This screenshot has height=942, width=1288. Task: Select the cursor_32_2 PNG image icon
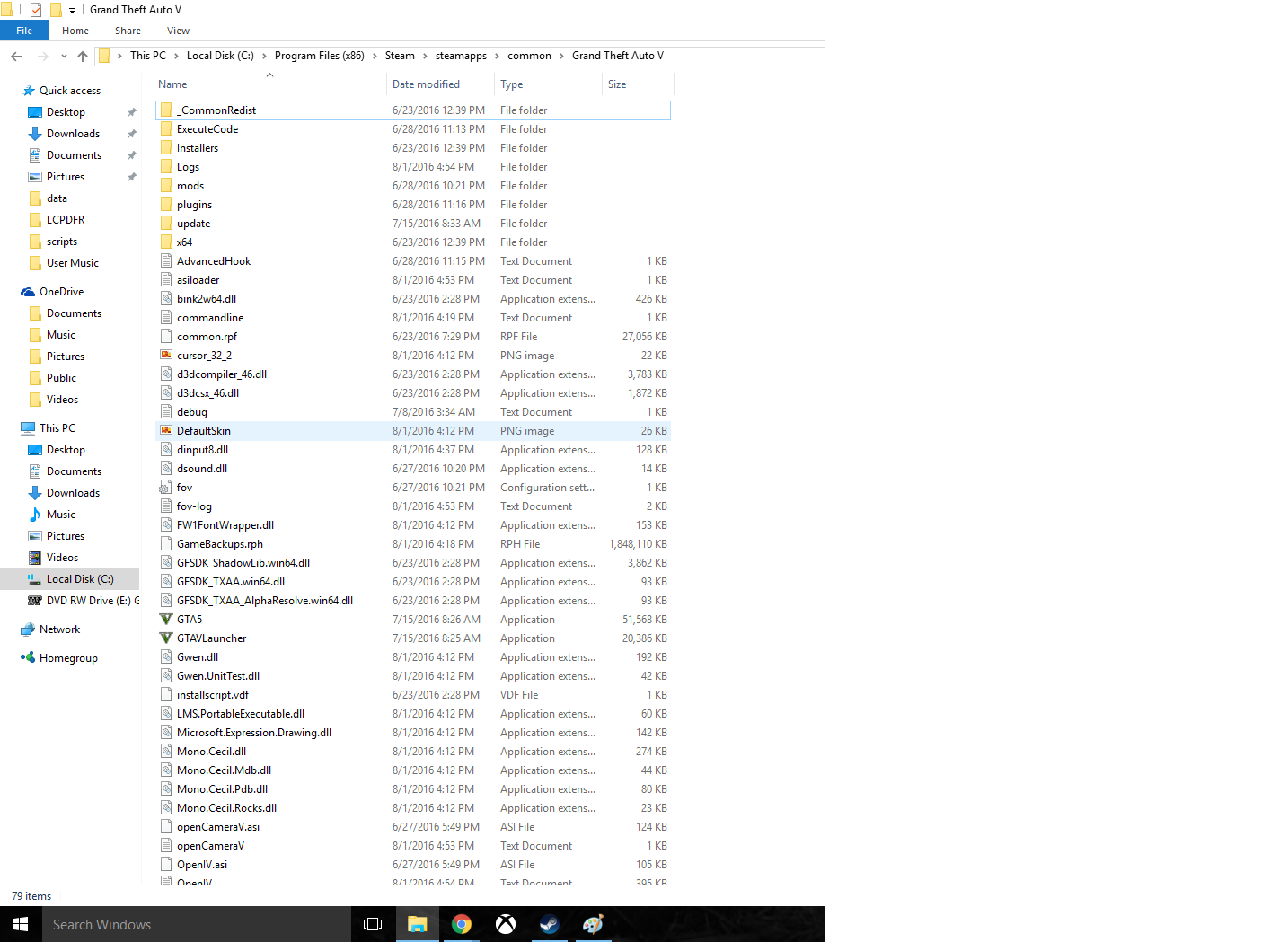166,356
